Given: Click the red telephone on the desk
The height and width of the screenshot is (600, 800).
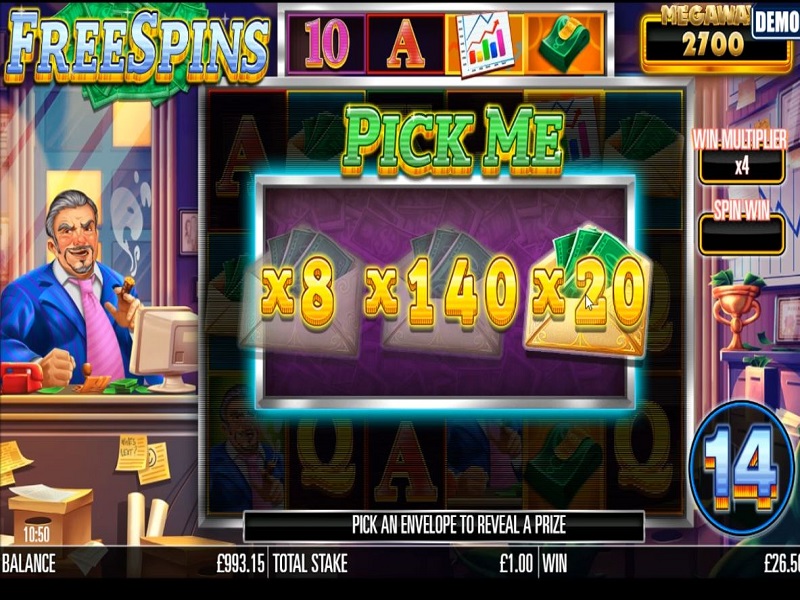Looking at the screenshot, I should (20, 378).
